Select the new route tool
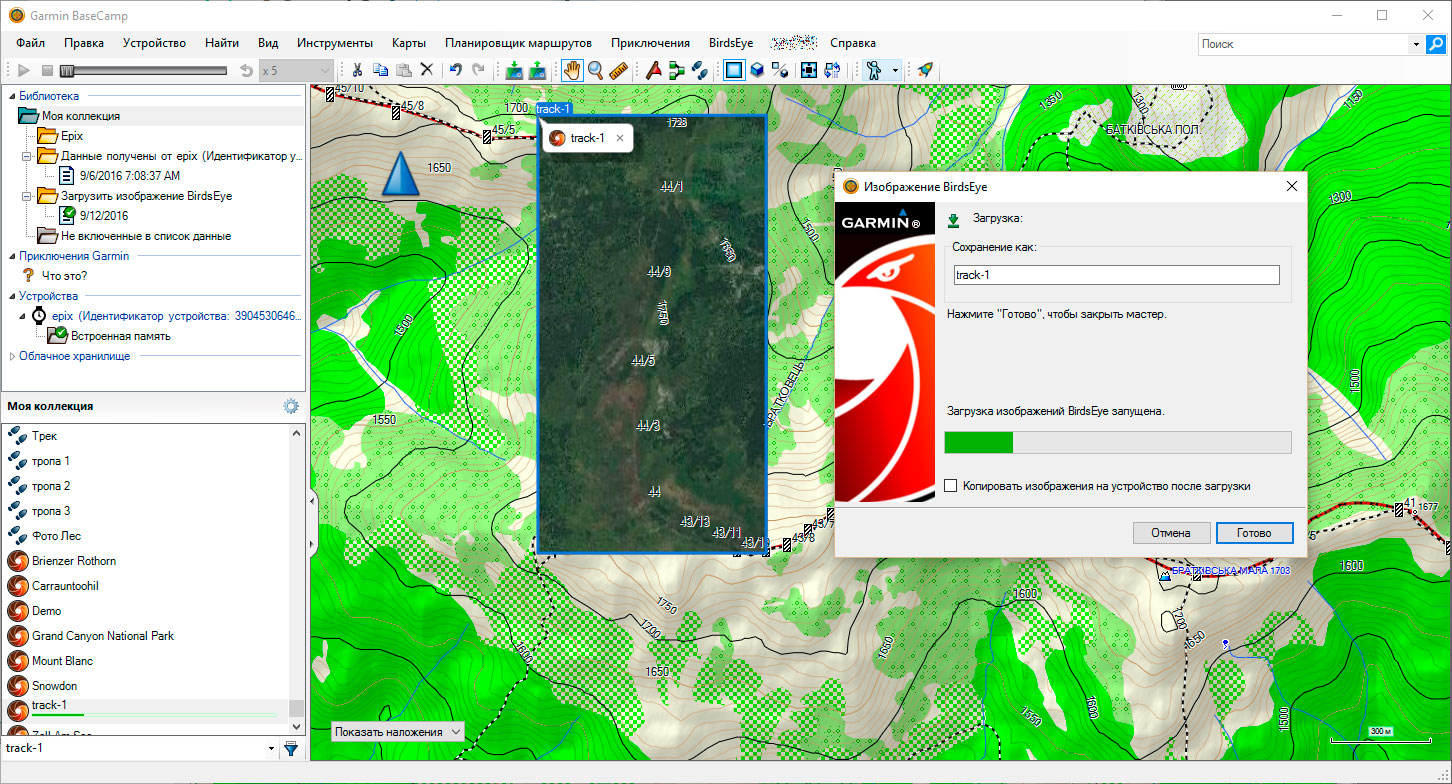The image size is (1452, 784). tap(677, 70)
